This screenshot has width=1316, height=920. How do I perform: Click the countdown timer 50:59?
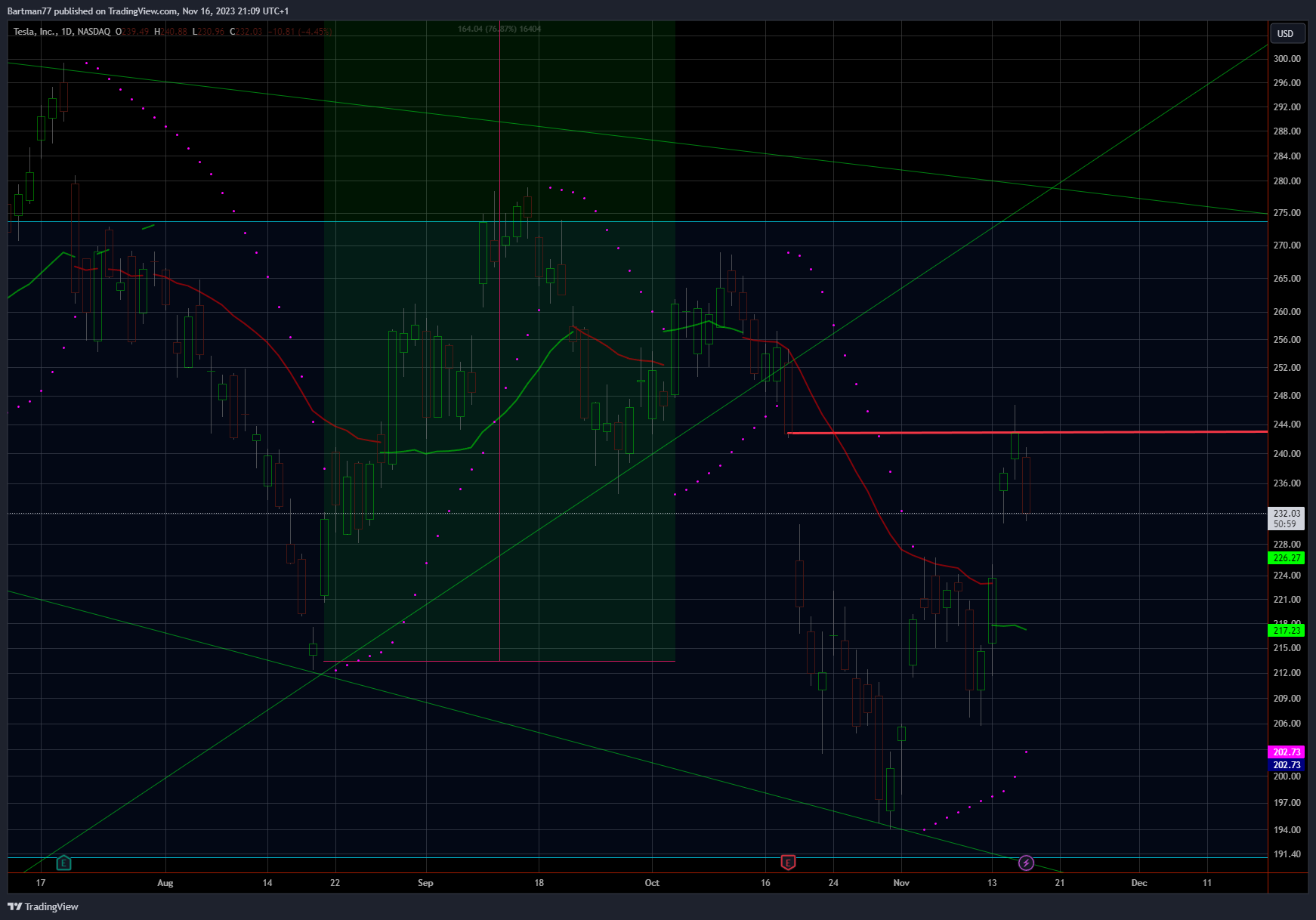point(1287,524)
